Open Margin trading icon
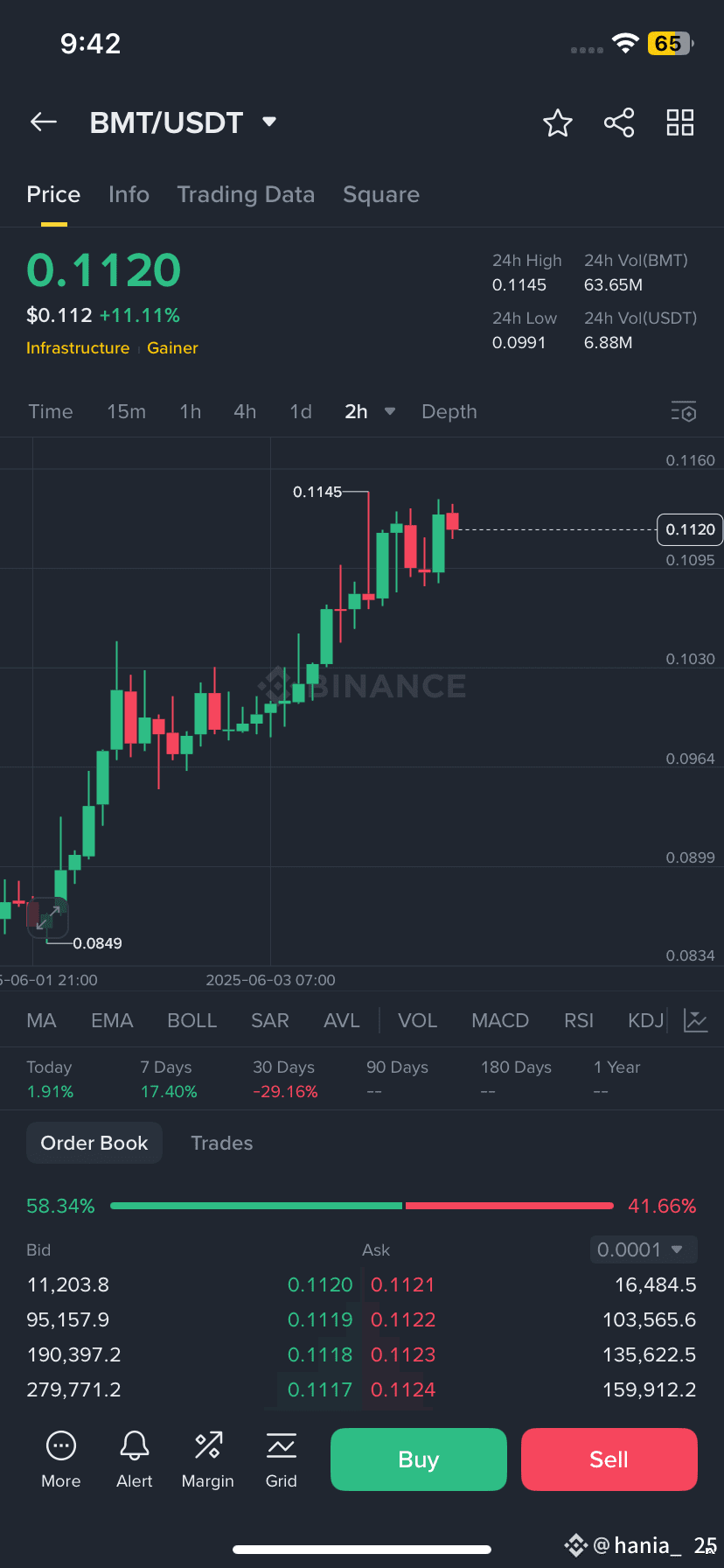This screenshot has width=724, height=1568. (208, 1459)
